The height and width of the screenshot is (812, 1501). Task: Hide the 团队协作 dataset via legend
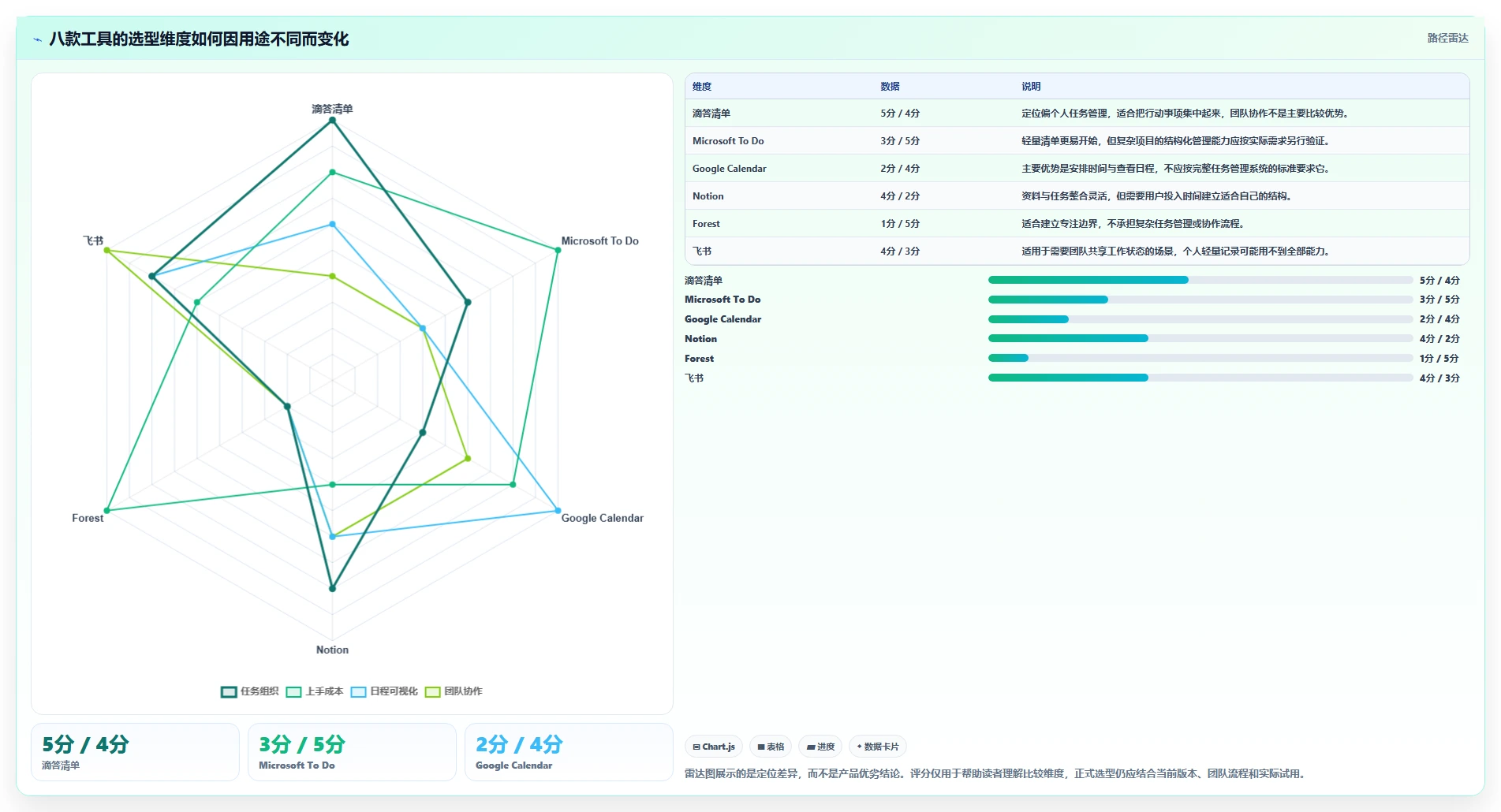coord(454,691)
